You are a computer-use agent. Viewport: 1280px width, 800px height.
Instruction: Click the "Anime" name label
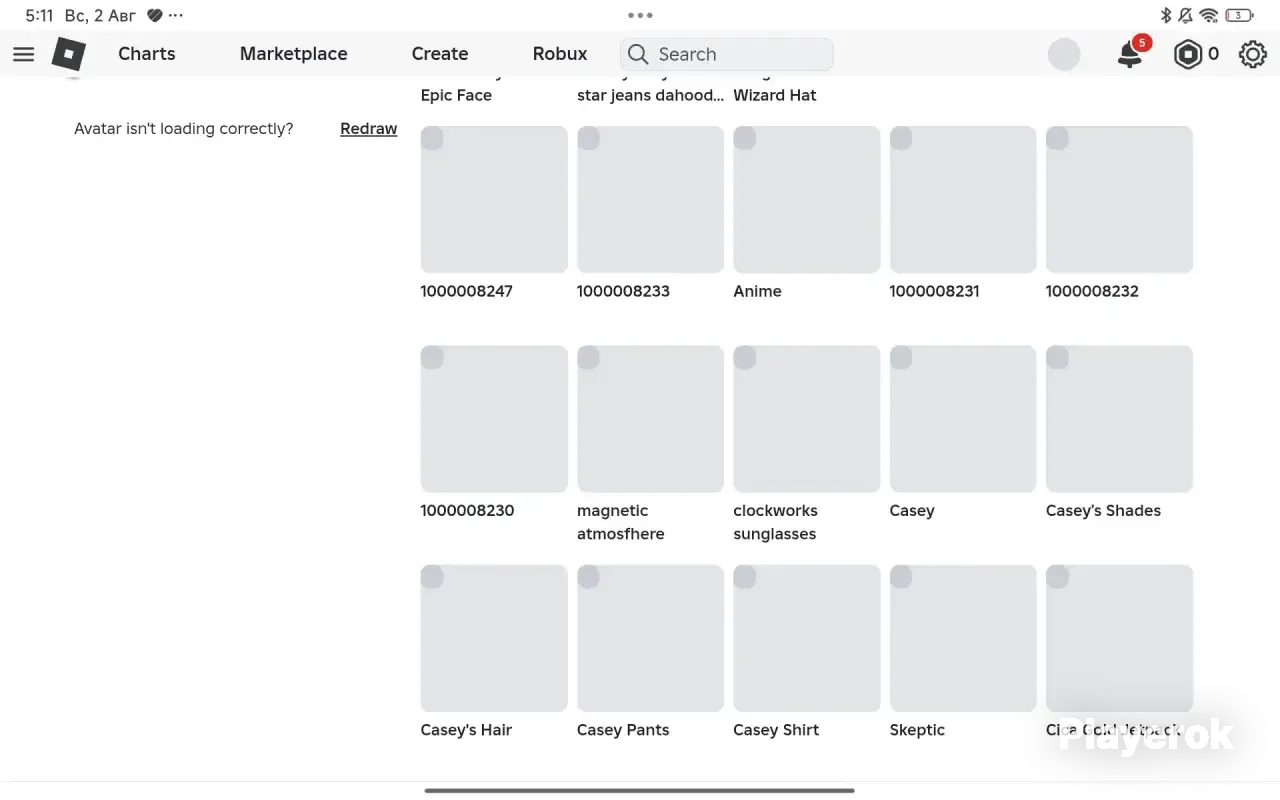point(757,291)
